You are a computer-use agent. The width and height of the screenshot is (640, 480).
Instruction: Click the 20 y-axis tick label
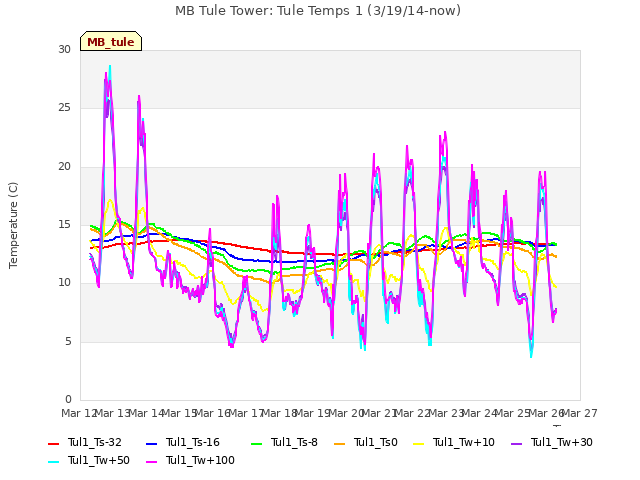[x=64, y=167]
